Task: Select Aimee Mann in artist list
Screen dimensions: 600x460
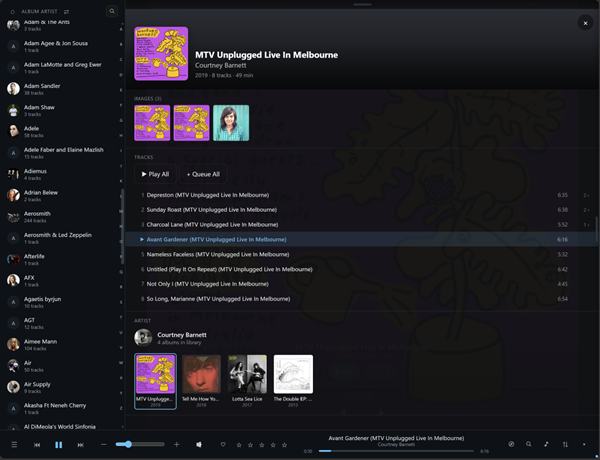Action: [61, 344]
